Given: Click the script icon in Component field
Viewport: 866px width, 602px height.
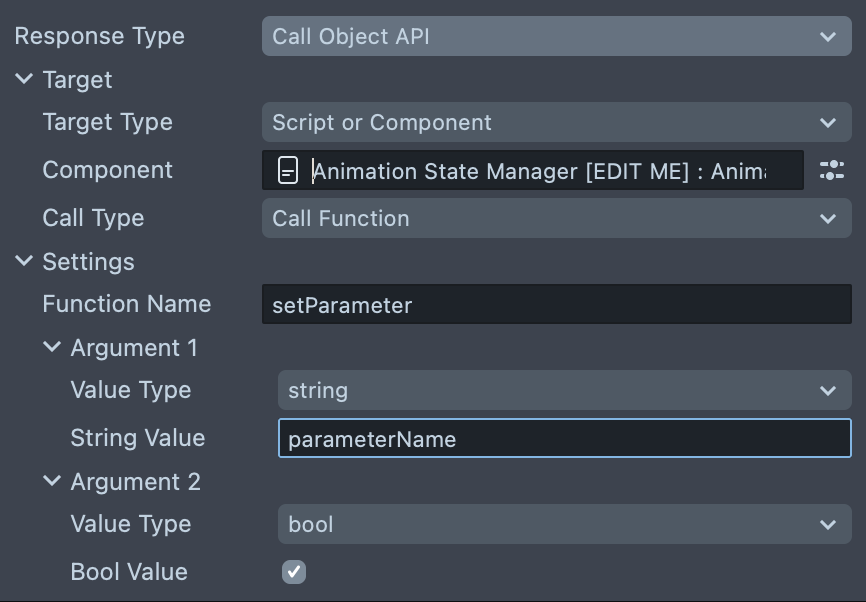Looking at the screenshot, I should pyautogui.click(x=288, y=171).
